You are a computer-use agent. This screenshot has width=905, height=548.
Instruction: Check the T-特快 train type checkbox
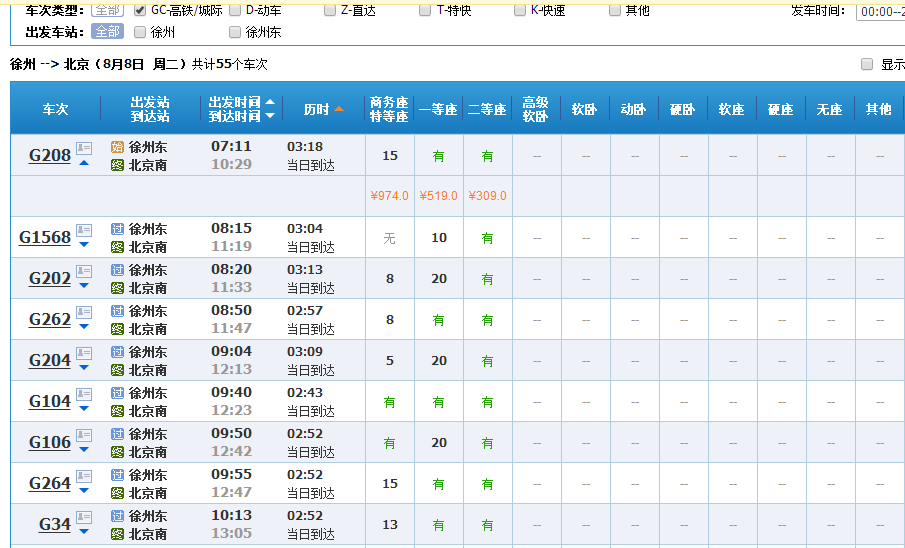point(425,10)
